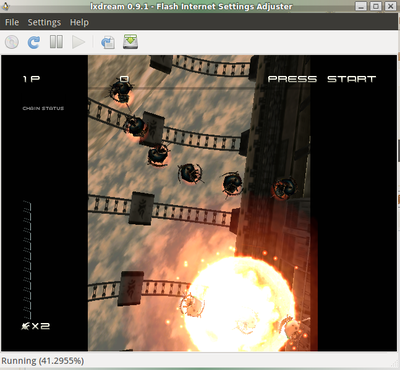Click the Running status bar text
Image resolution: width=400 pixels, height=370 pixels.
point(43,361)
